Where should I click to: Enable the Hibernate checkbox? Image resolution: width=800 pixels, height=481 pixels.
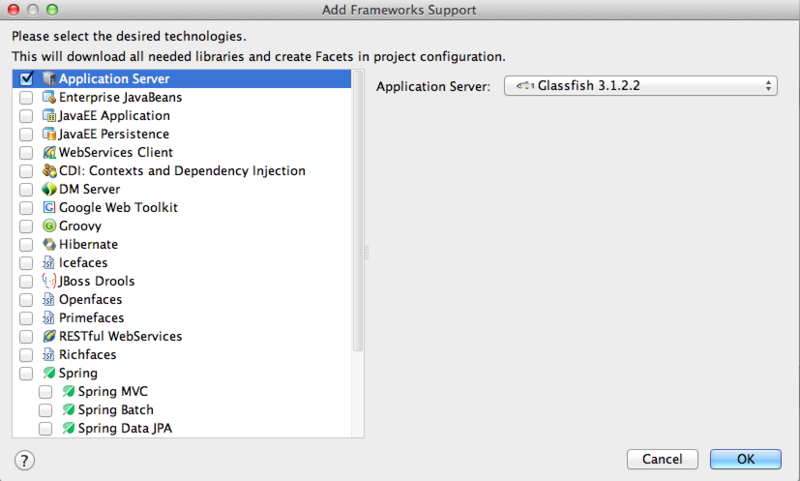(26, 244)
